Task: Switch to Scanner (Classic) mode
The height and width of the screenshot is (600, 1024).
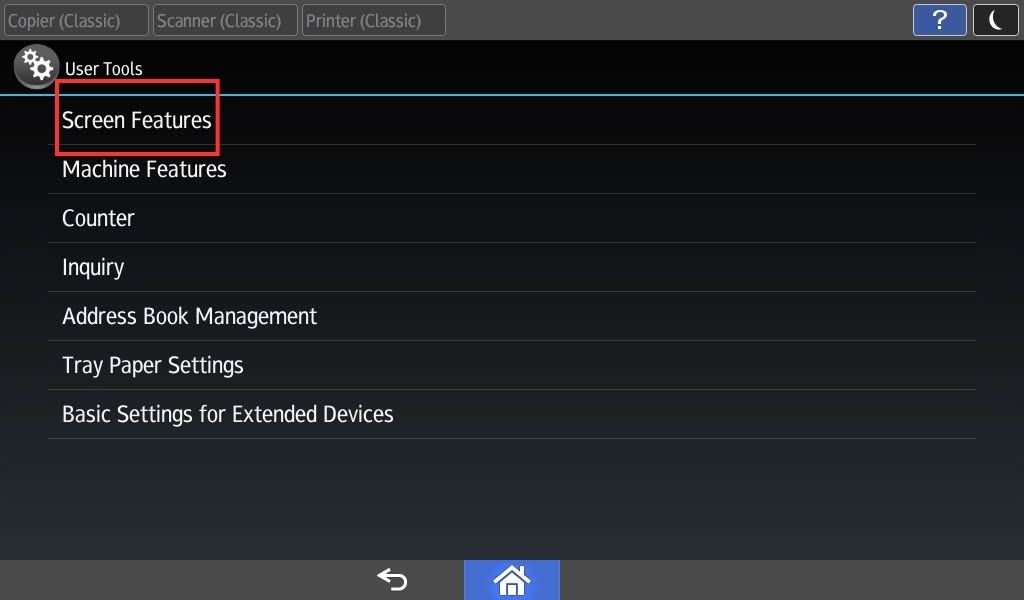Action: tap(225, 20)
